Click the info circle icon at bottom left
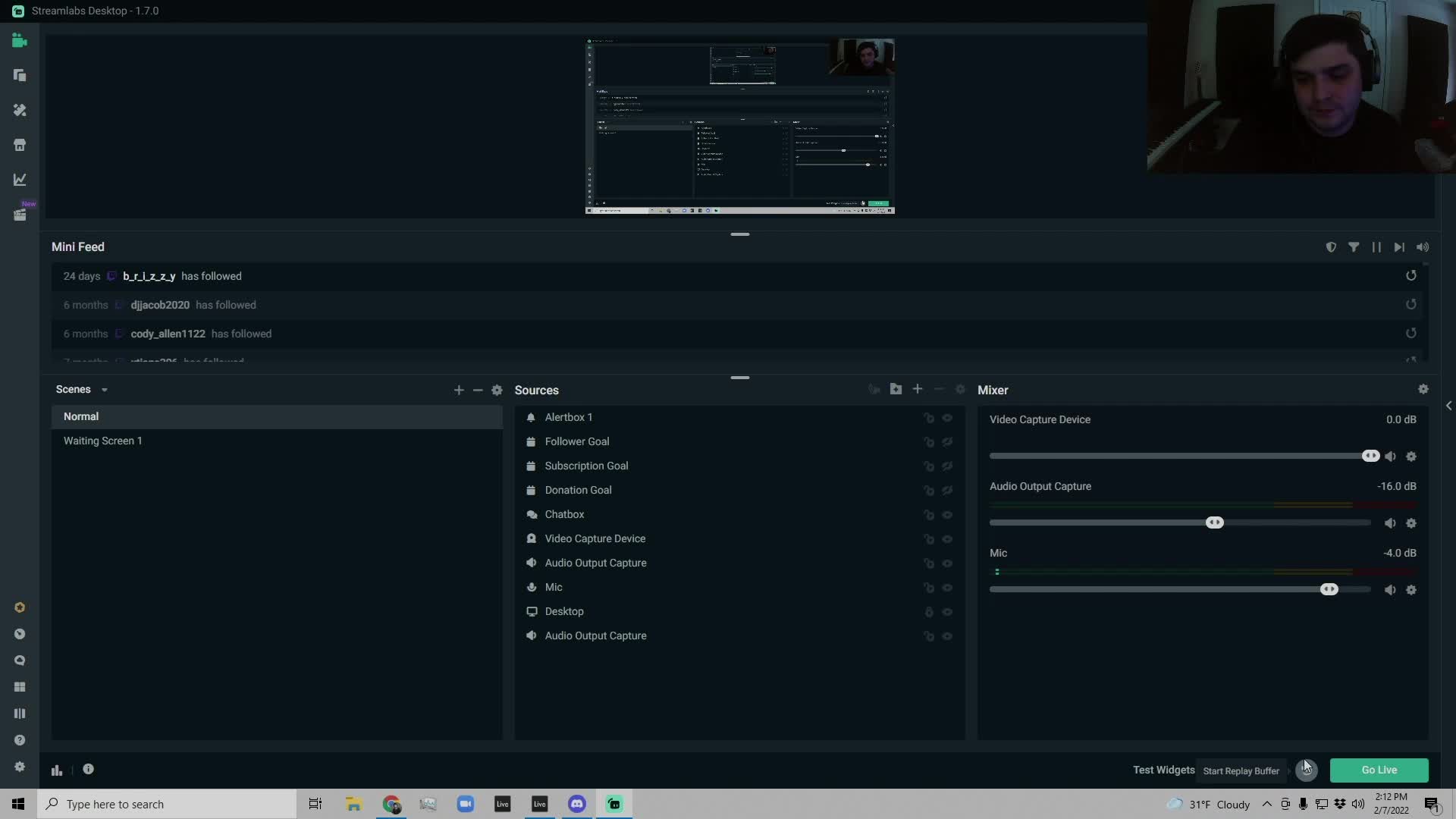 pyautogui.click(x=89, y=769)
